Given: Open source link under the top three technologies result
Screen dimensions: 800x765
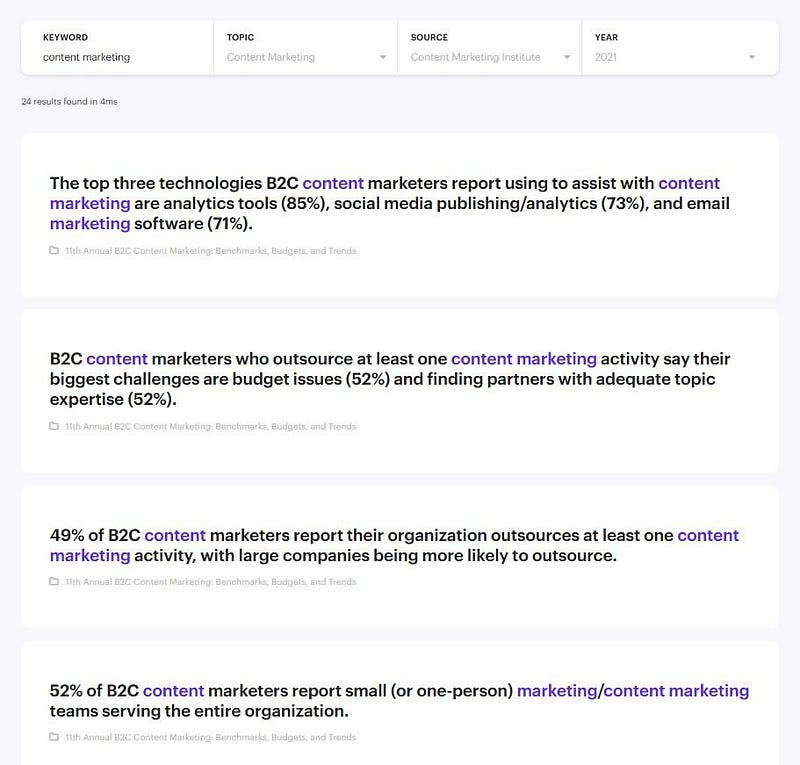Looking at the screenshot, I should click(210, 251).
